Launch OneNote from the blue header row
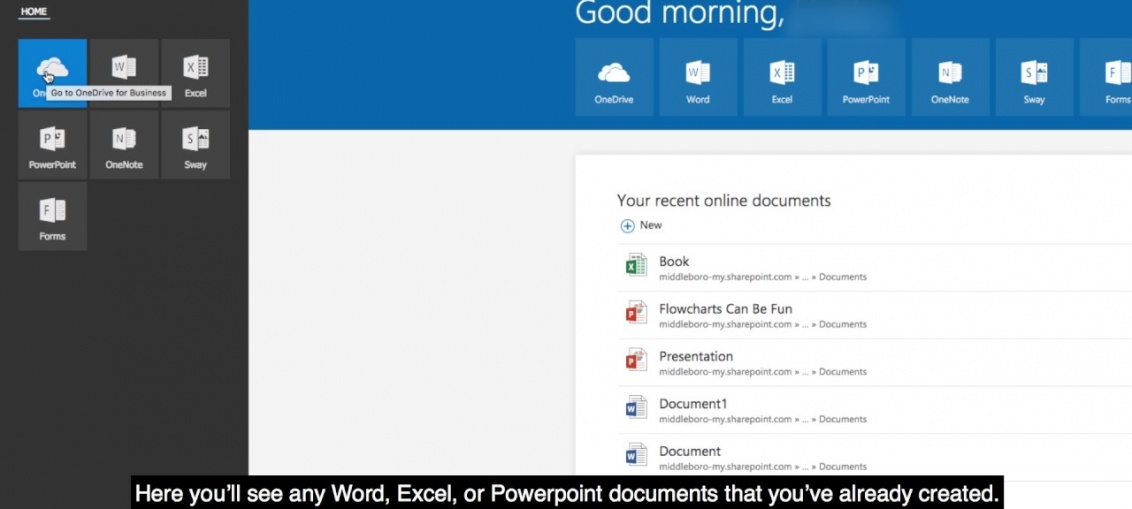 [950, 77]
